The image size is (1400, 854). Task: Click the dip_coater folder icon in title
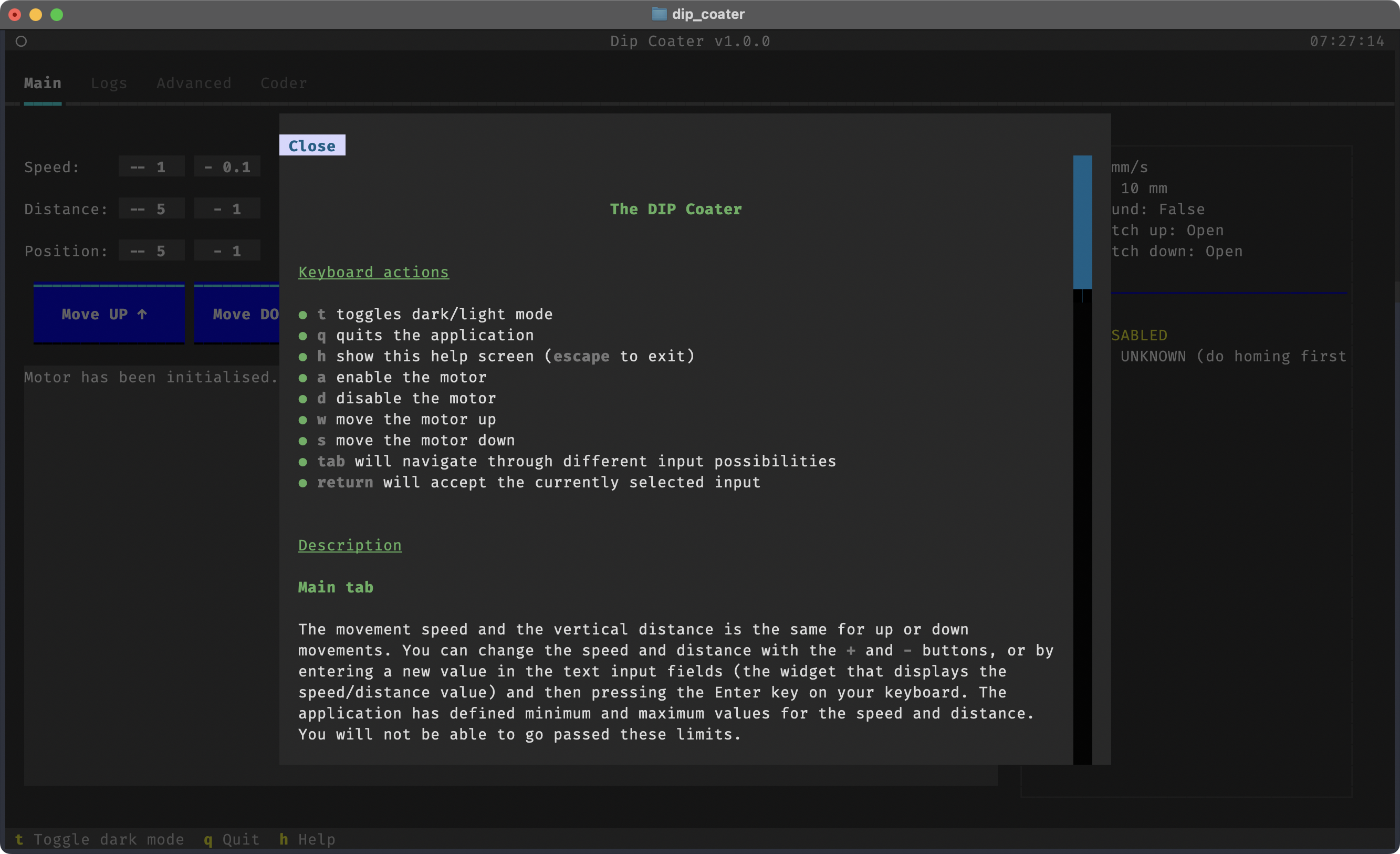click(x=659, y=14)
